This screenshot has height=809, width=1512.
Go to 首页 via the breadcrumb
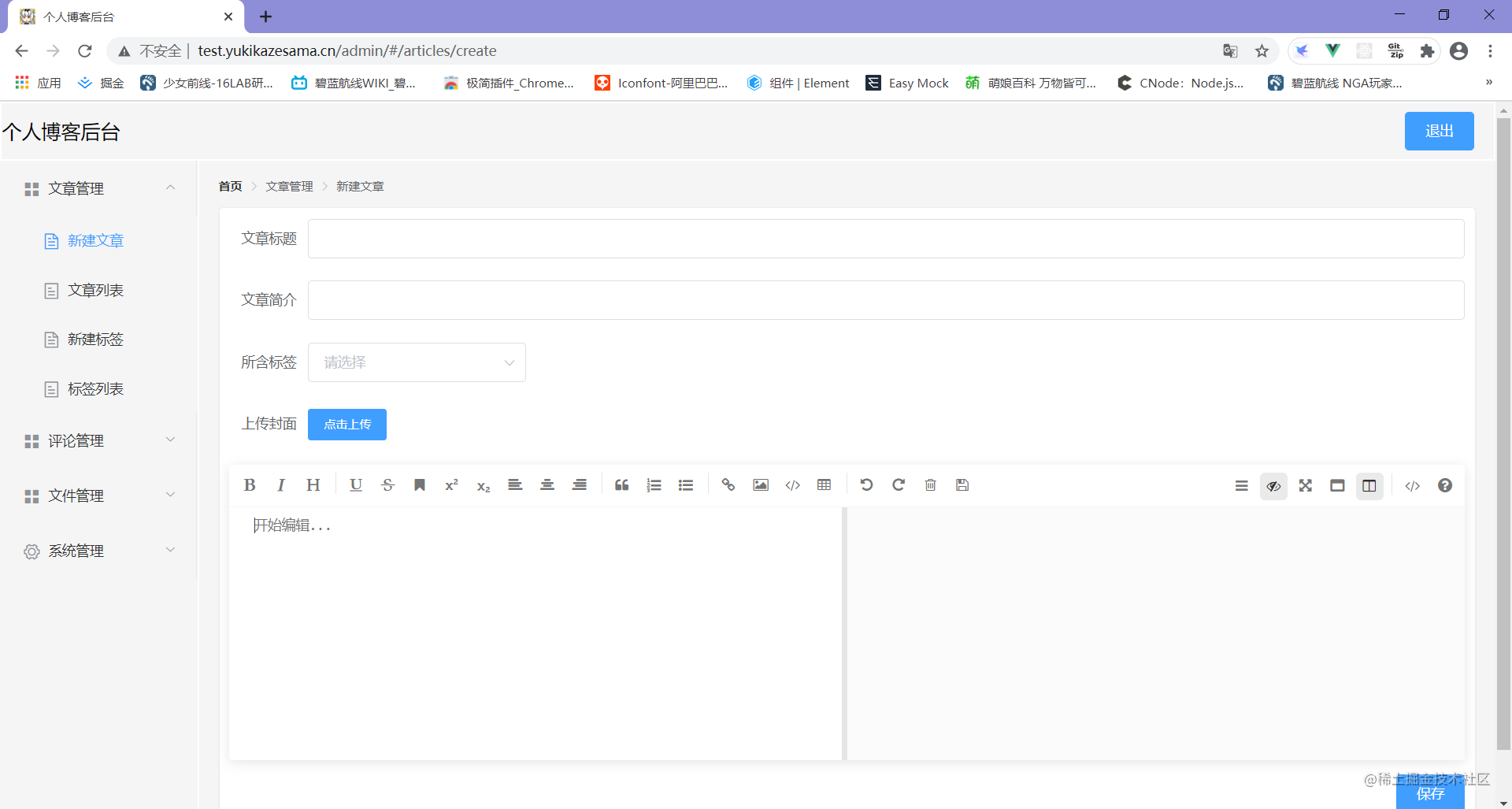(x=230, y=186)
